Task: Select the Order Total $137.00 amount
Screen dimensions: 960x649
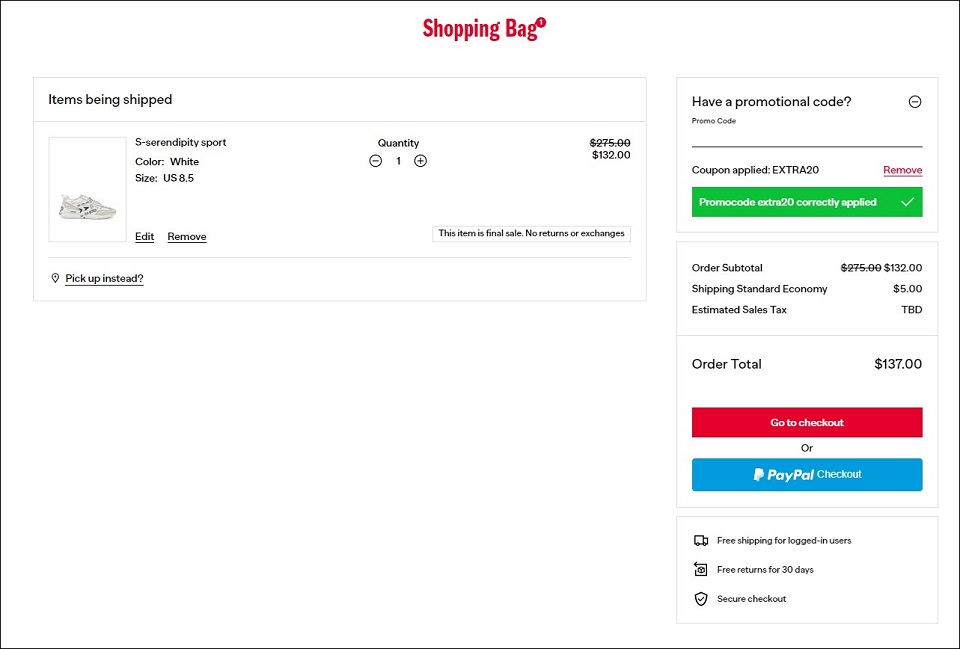Action: [x=898, y=364]
